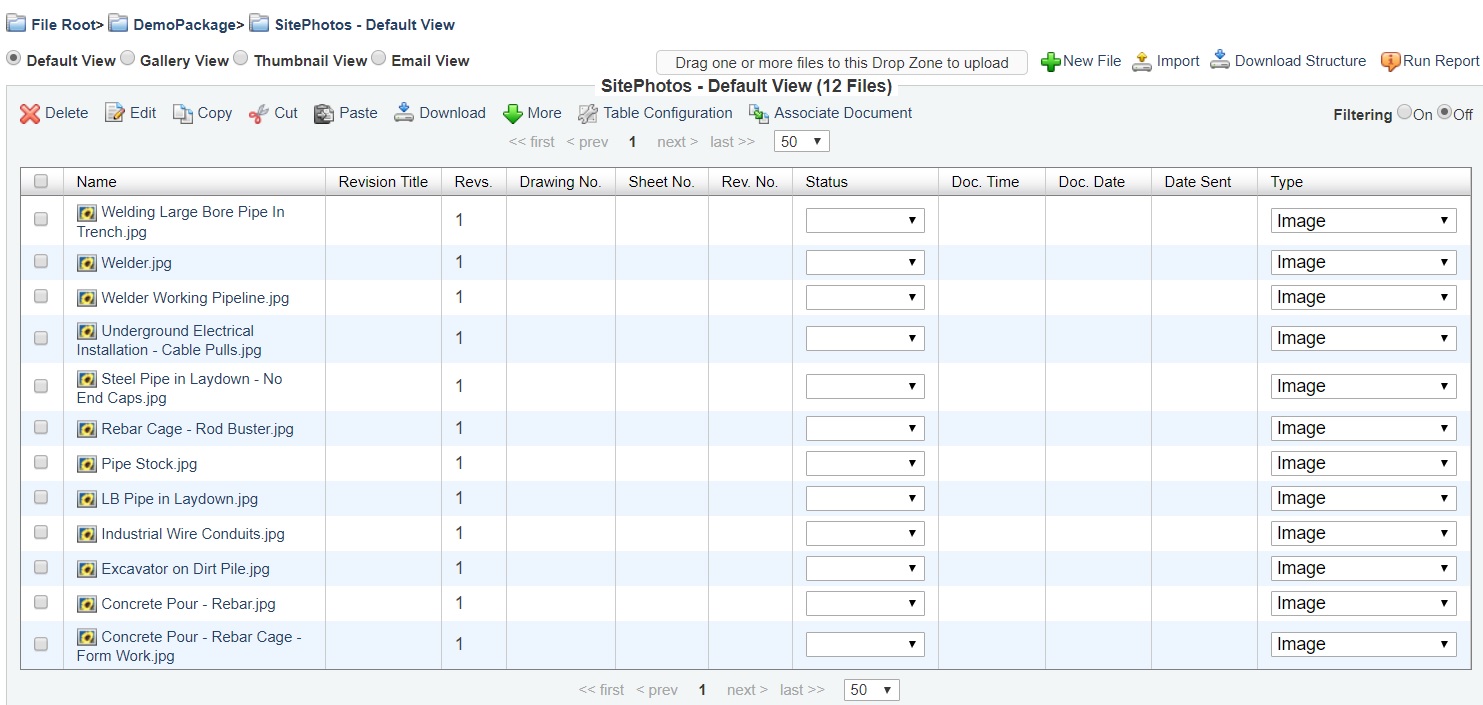Screen dimensions: 1483x705
Task: Click the file upload Drop Zone box
Action: (842, 63)
